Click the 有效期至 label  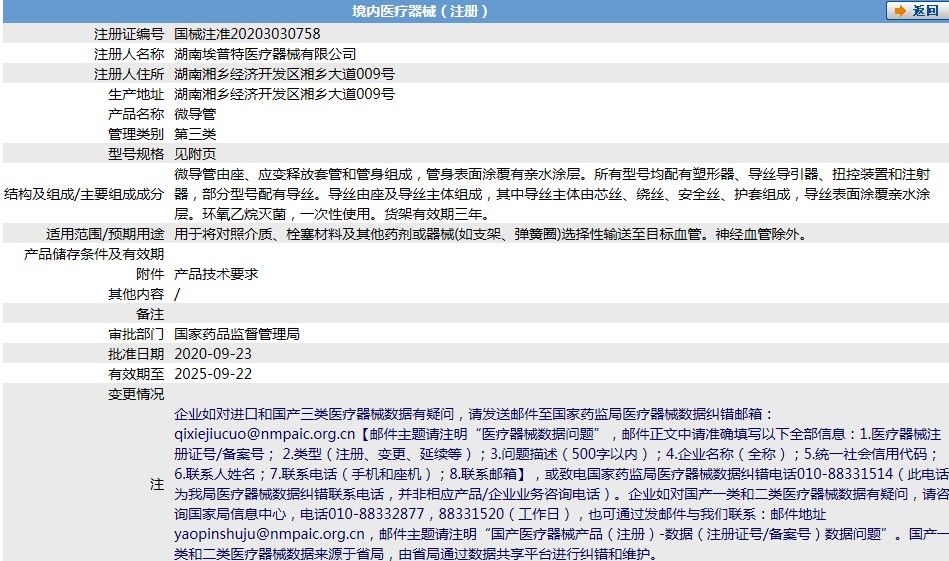[x=136, y=373]
